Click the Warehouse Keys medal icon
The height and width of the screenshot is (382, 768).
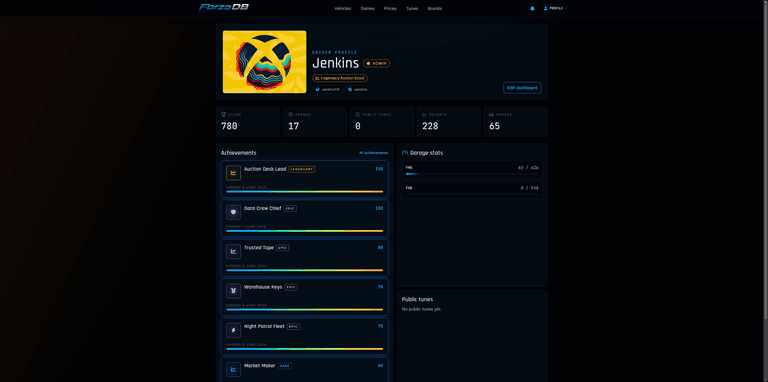tap(233, 291)
